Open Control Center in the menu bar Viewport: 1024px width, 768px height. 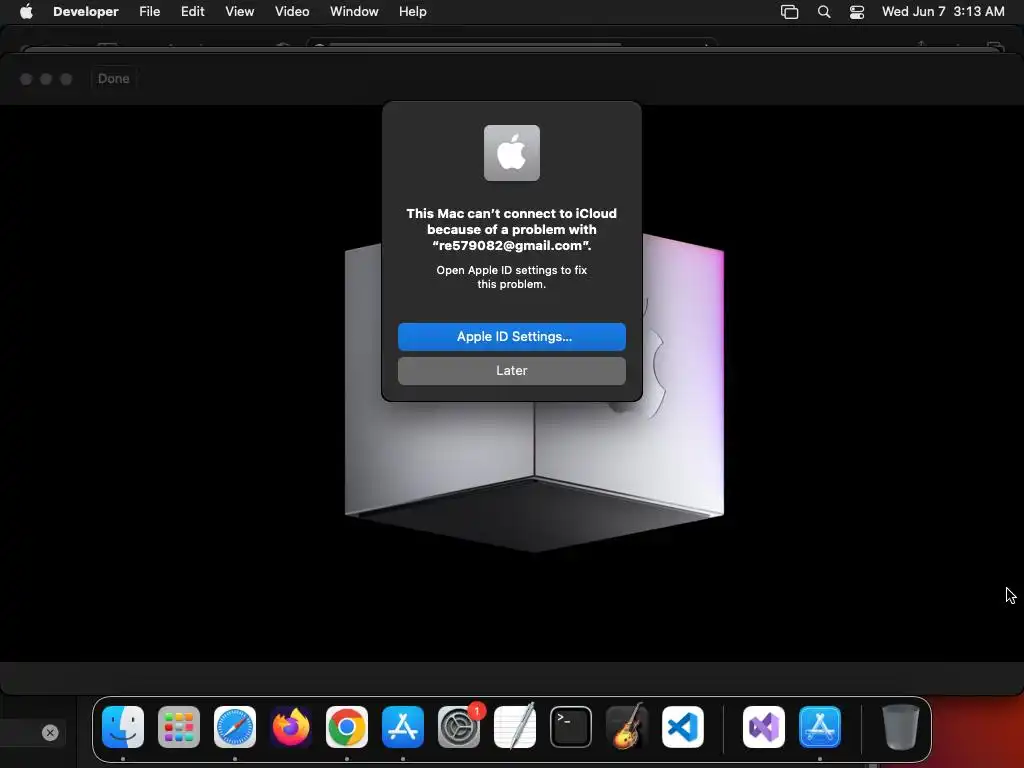(x=857, y=12)
